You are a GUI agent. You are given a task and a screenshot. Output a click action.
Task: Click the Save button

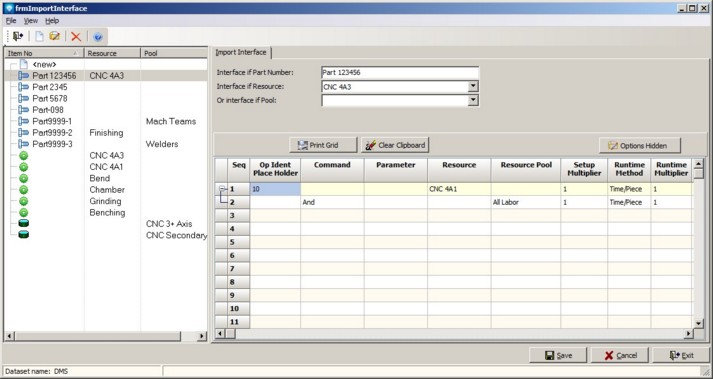[x=558, y=355]
